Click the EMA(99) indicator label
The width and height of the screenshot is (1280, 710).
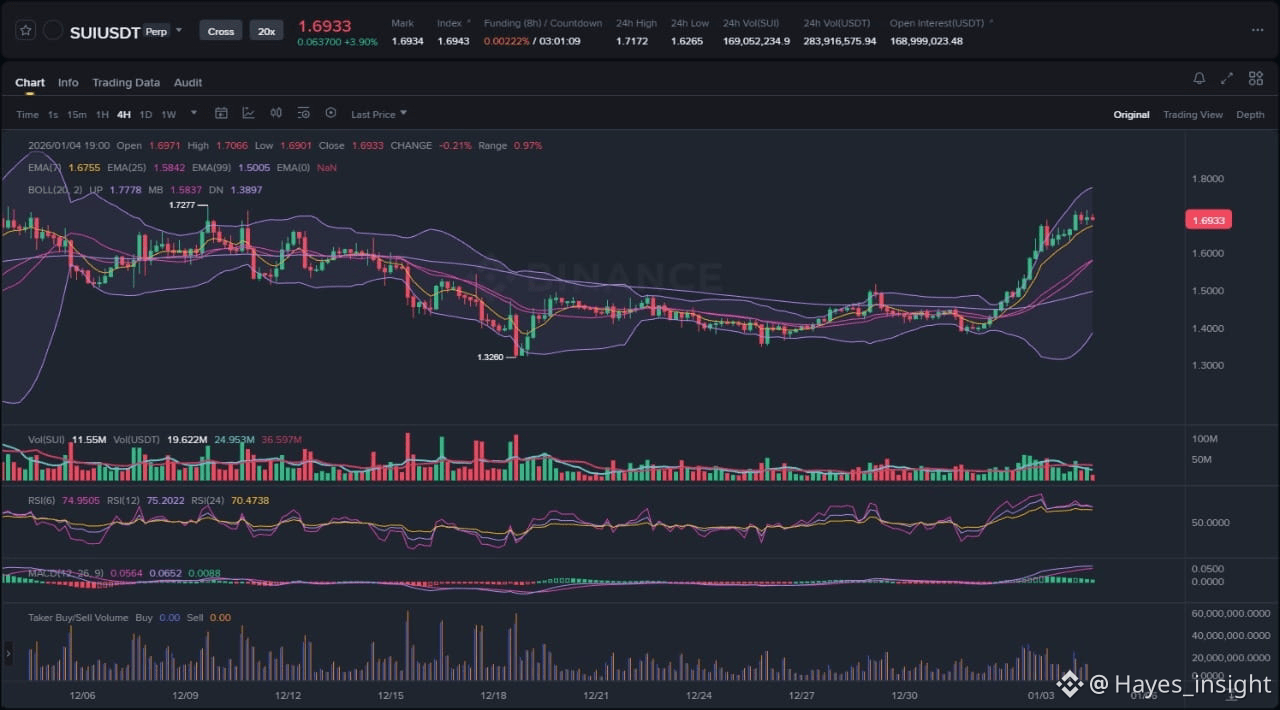(212, 168)
